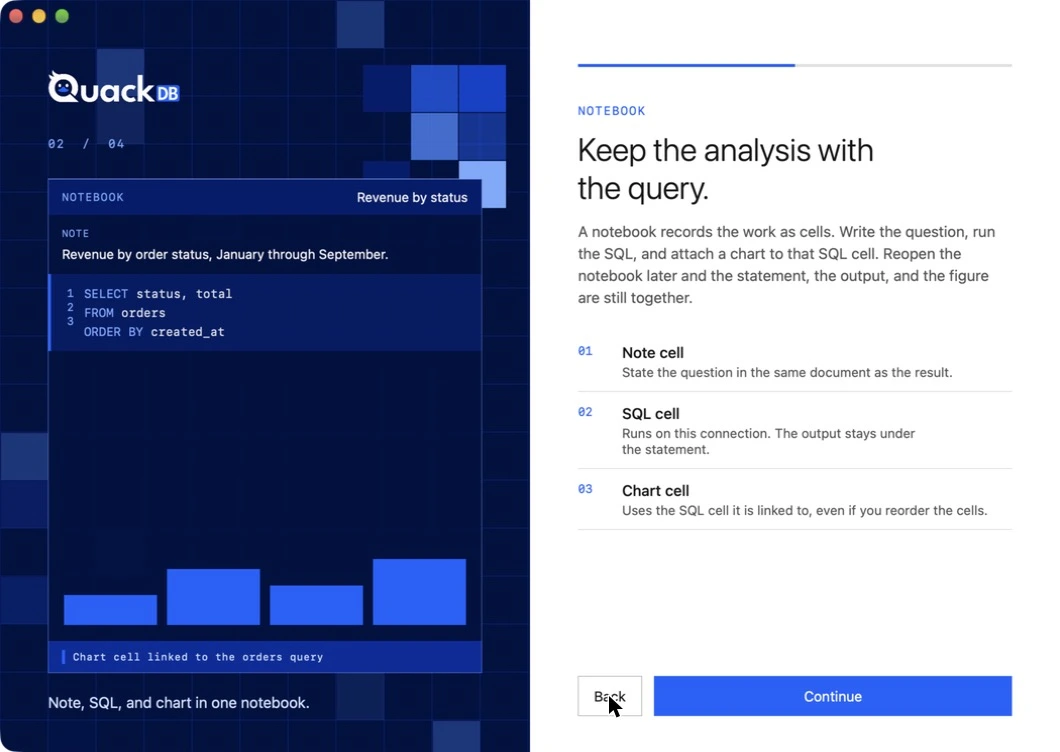This screenshot has height=752, width=1060.
Task: Click the 'State the question' description text
Action: coord(787,373)
